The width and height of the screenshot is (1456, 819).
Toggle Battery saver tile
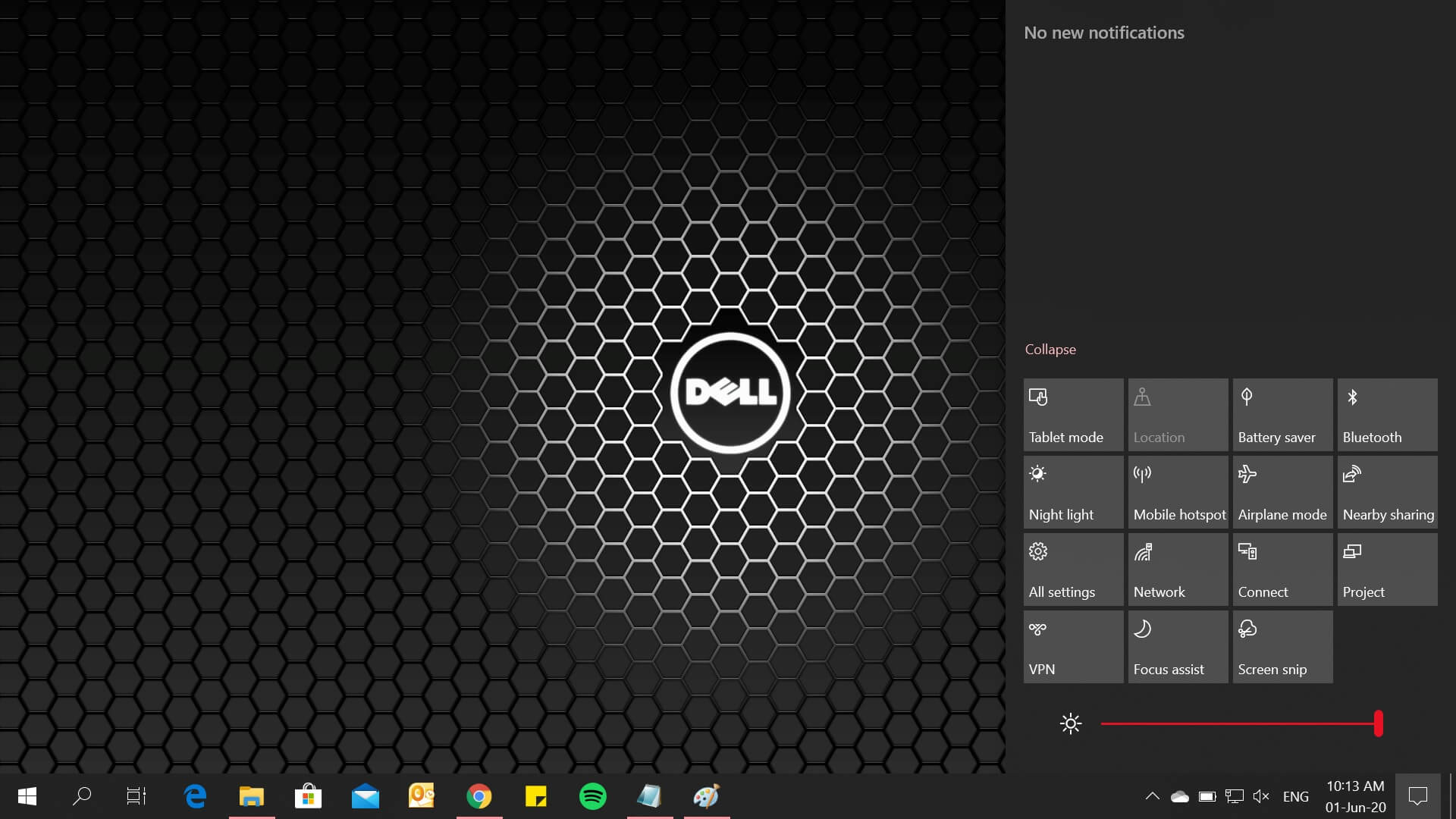(x=1282, y=415)
